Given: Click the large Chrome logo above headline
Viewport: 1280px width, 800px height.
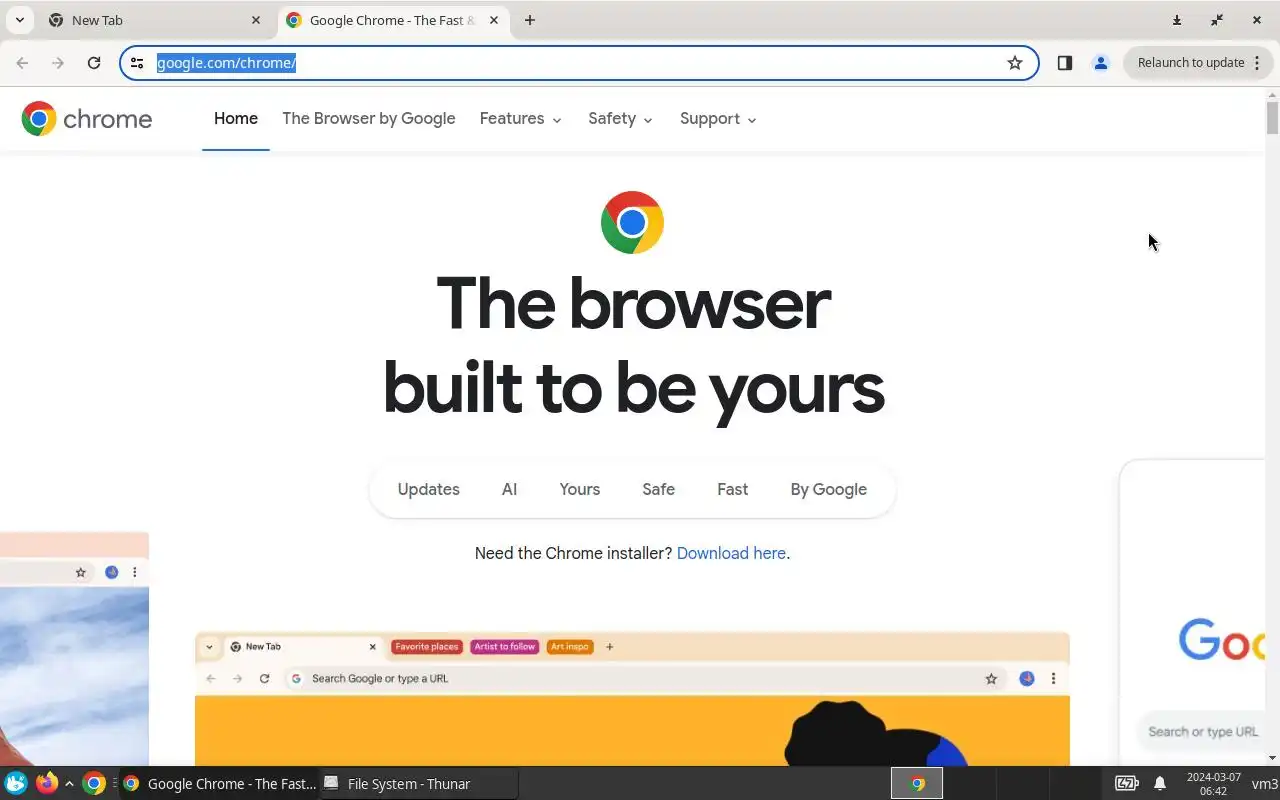Looking at the screenshot, I should pos(632,222).
